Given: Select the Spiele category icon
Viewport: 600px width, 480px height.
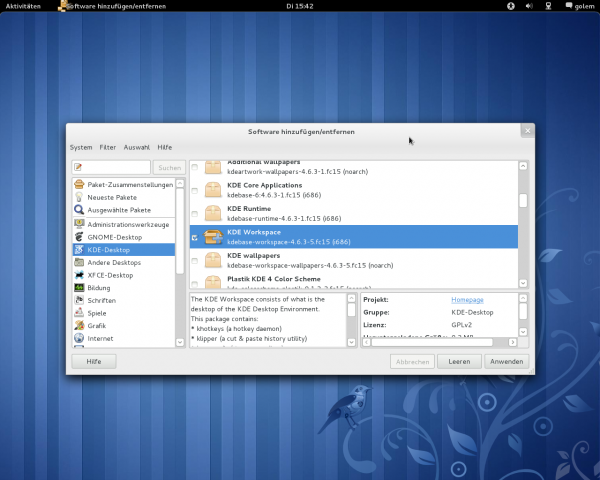Looking at the screenshot, I should tap(78, 313).
